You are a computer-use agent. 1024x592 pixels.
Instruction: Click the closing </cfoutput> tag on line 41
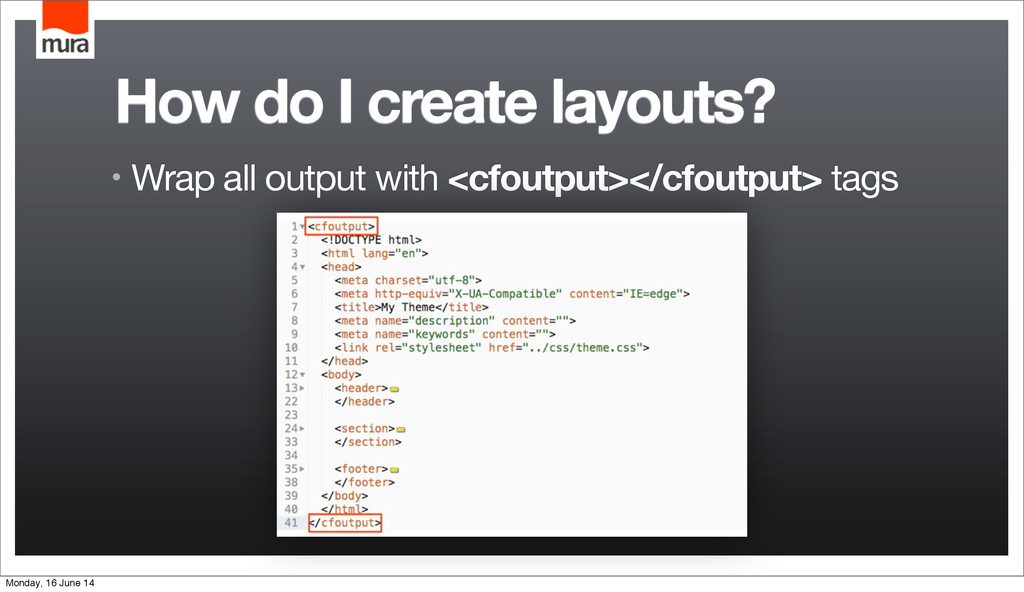click(x=345, y=523)
